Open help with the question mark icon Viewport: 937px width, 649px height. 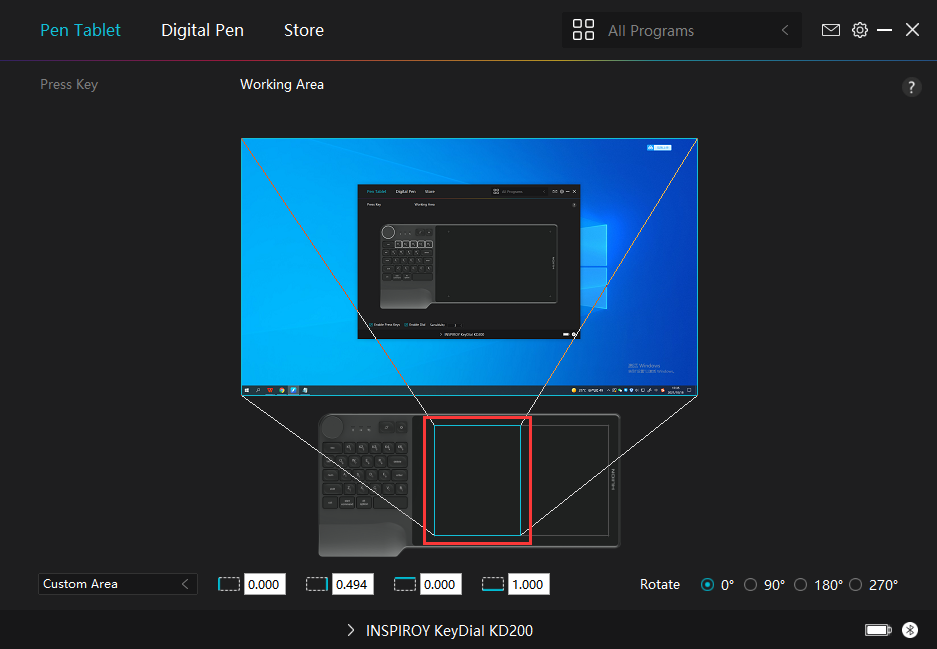pos(911,87)
